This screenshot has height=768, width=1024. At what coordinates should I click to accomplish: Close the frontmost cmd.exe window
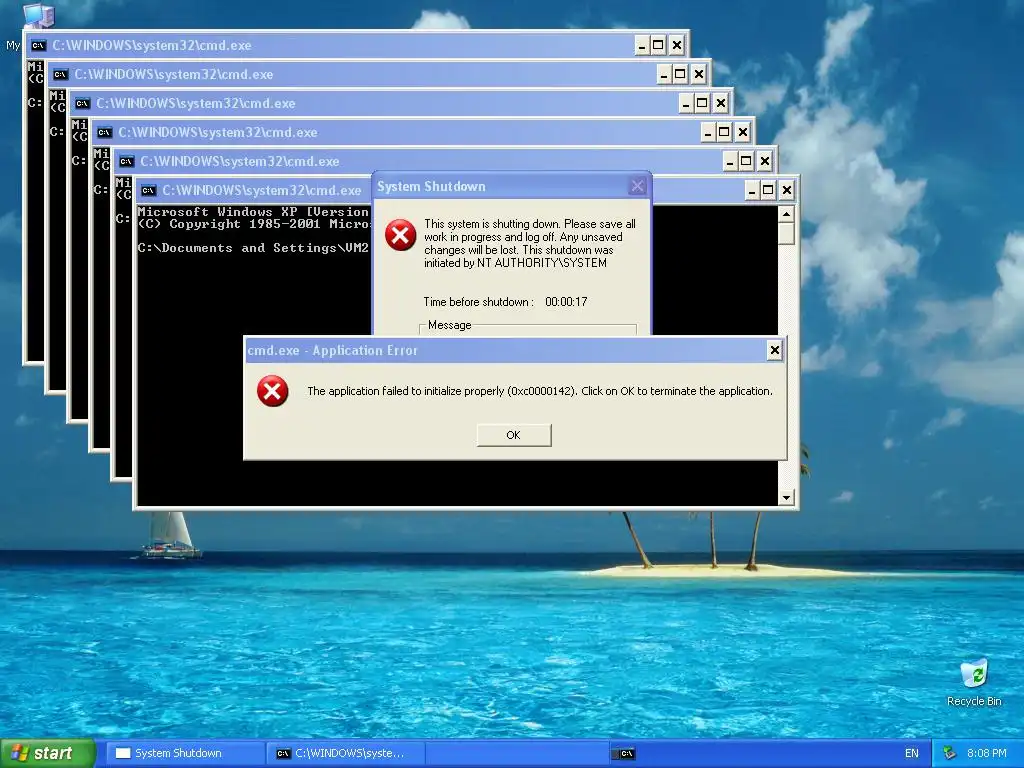[x=787, y=190]
